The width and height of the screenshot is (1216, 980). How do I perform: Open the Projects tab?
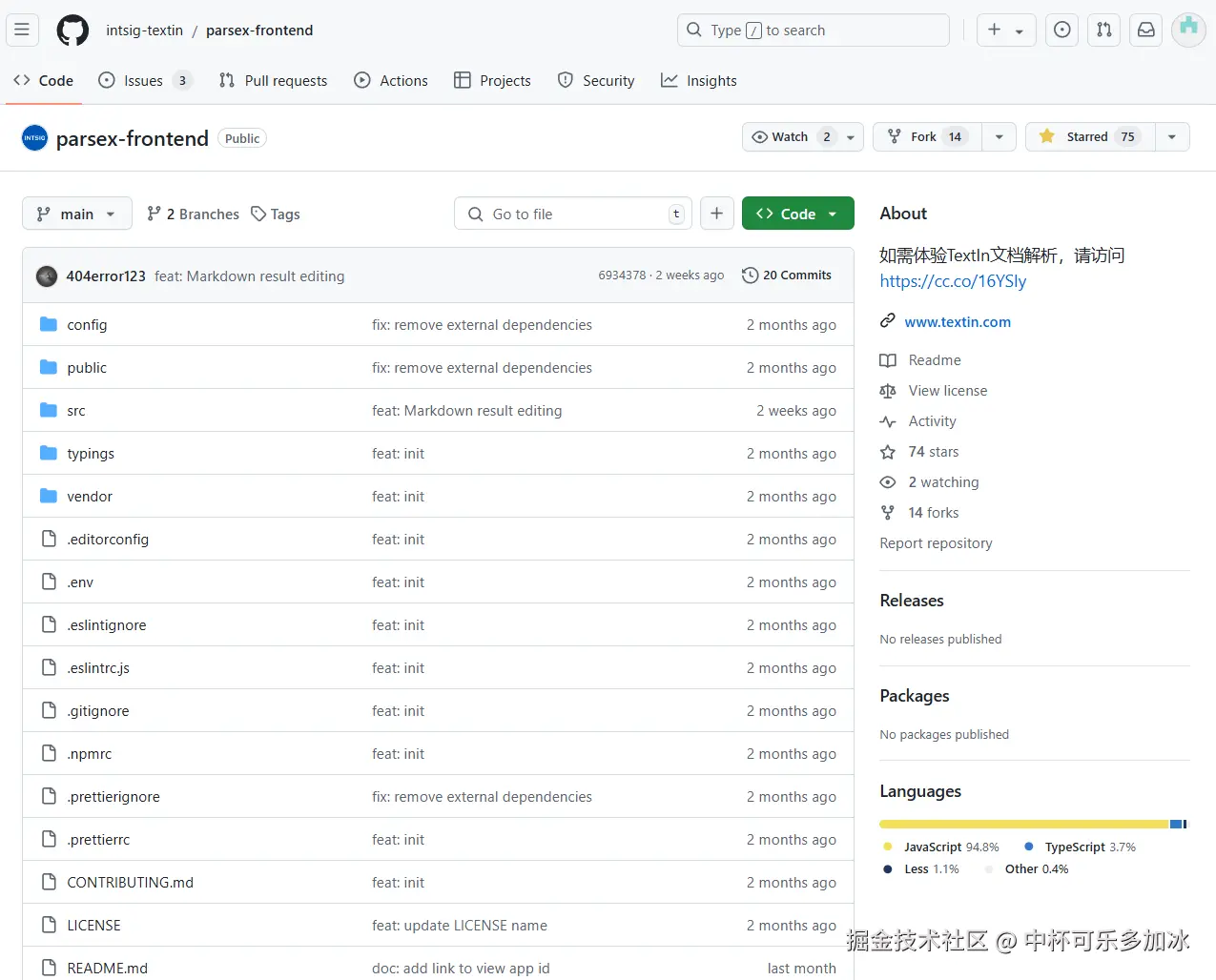pos(492,81)
